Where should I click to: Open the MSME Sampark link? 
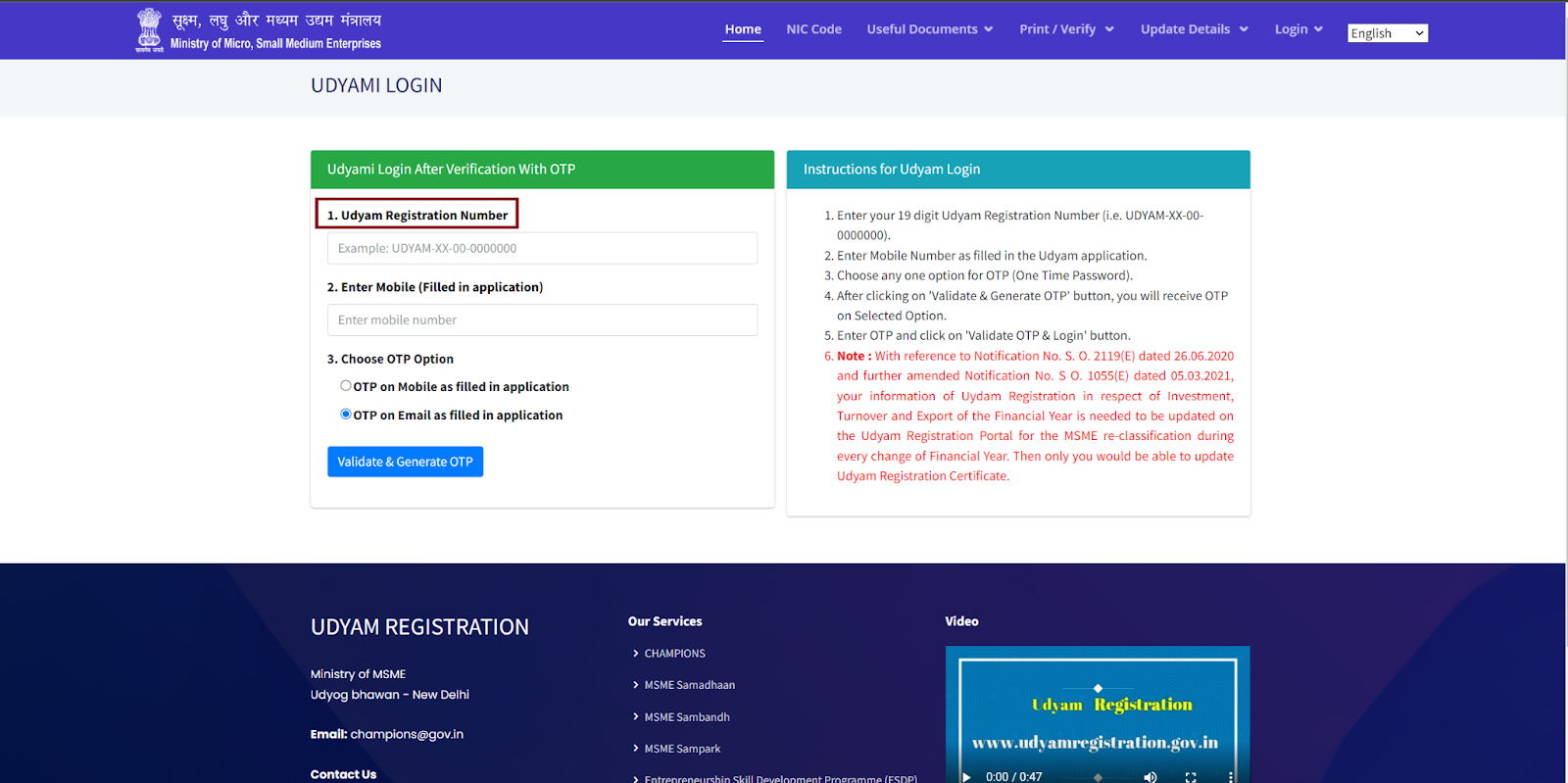[x=681, y=749]
